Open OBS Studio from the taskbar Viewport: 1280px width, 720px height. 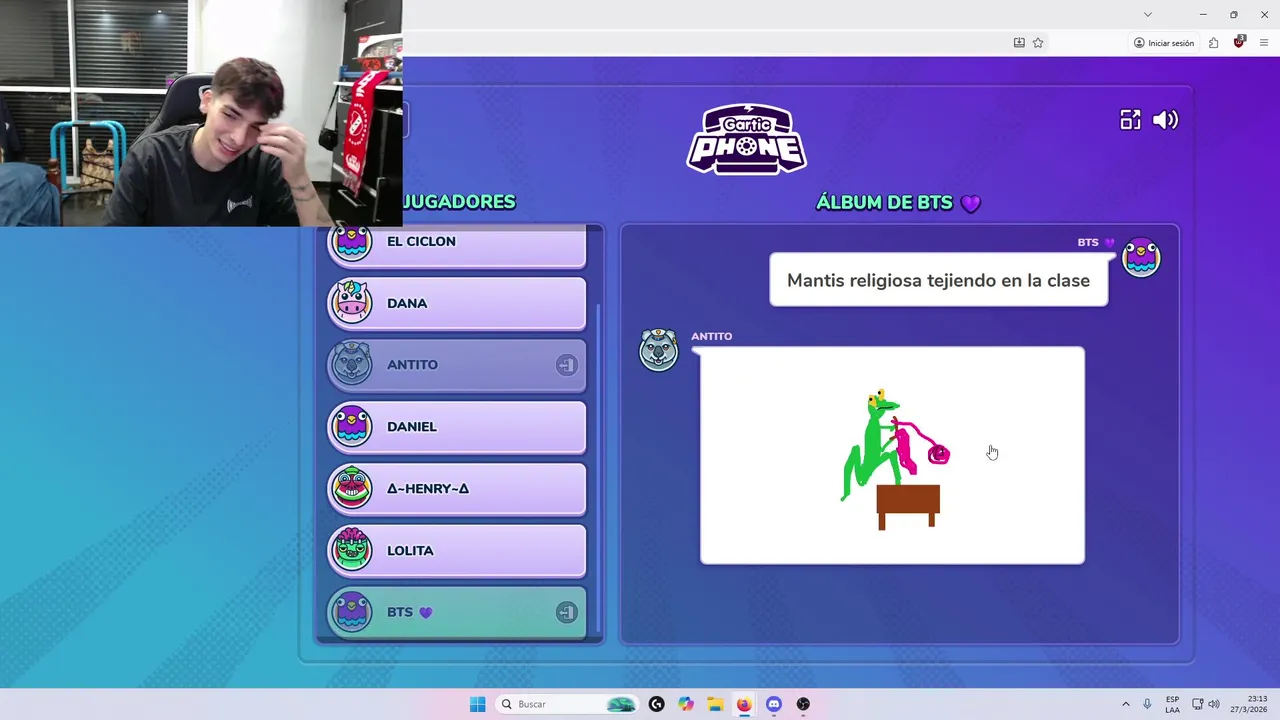click(803, 704)
